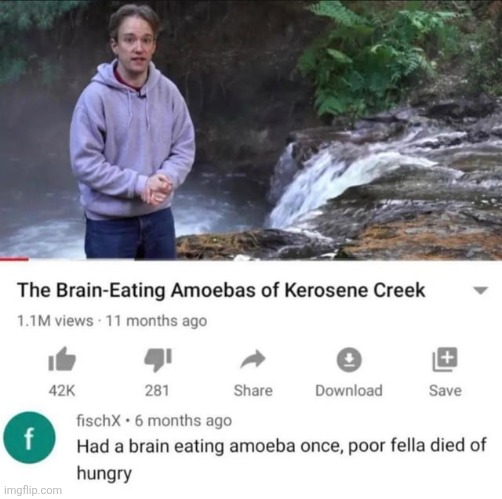This screenshot has width=502, height=499.
Task: Tap the video player frame
Action: 251,129
